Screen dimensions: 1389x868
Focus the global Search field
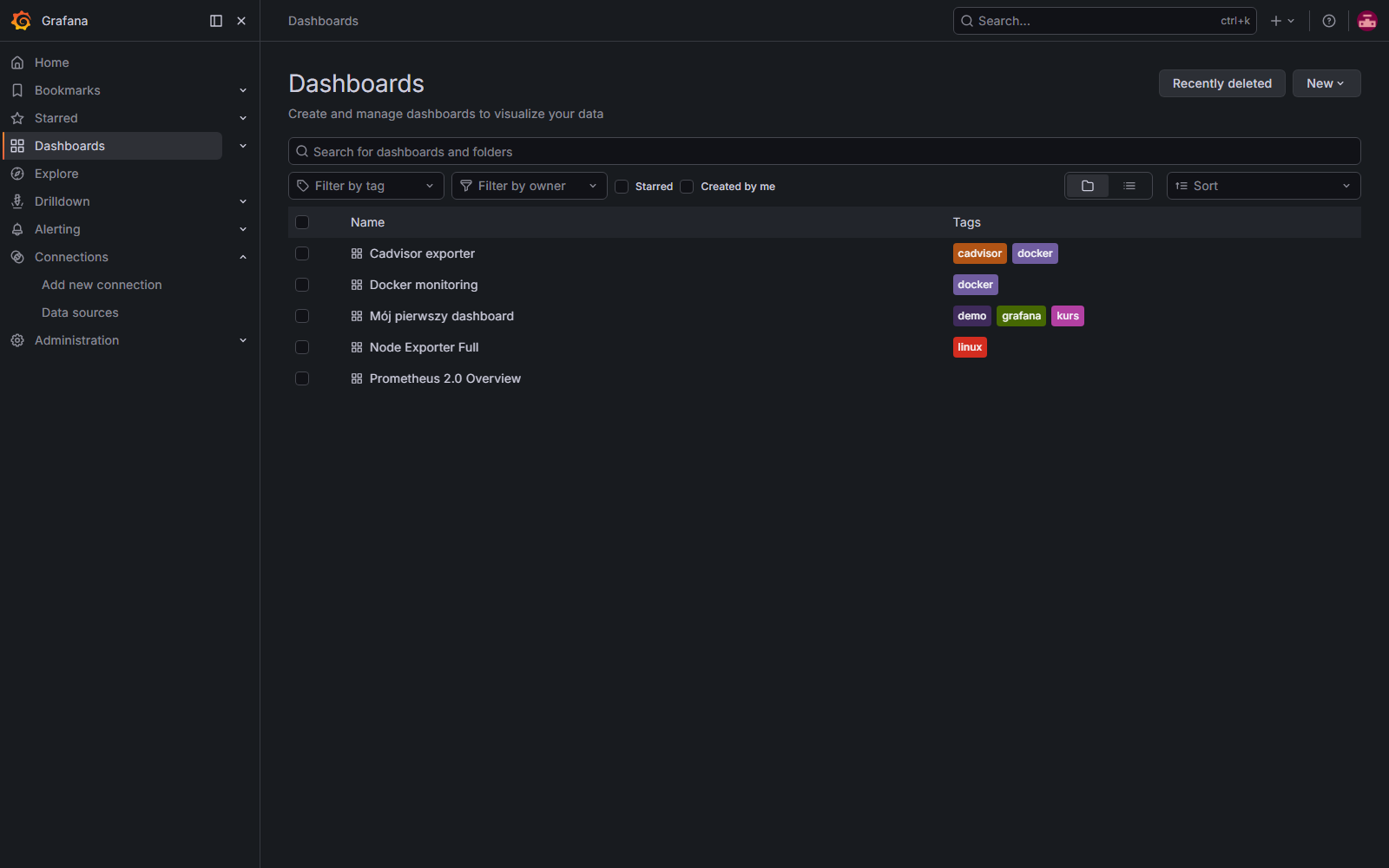pos(1105,21)
